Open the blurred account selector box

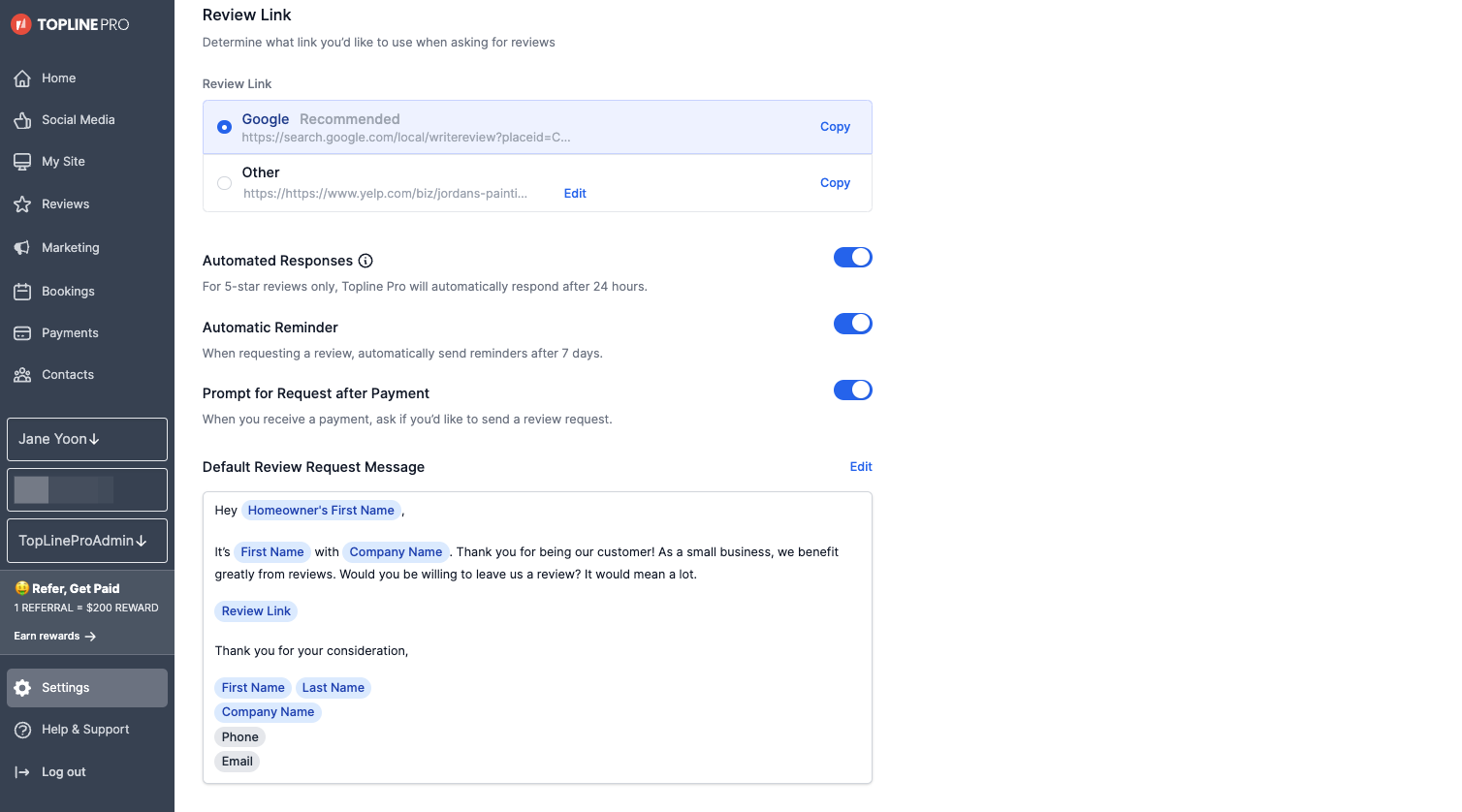point(87,490)
